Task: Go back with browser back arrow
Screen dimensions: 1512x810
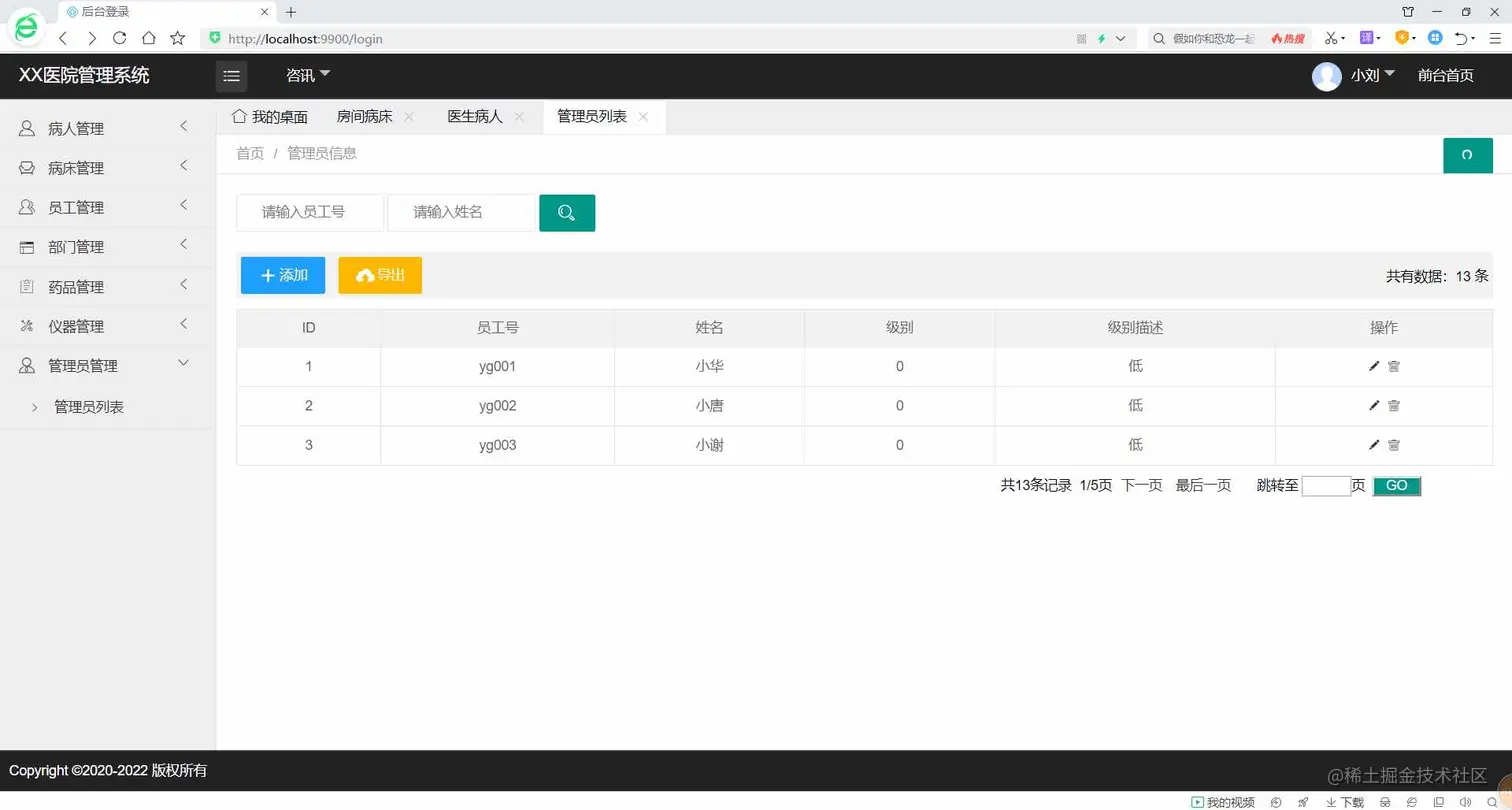Action: 63,39
